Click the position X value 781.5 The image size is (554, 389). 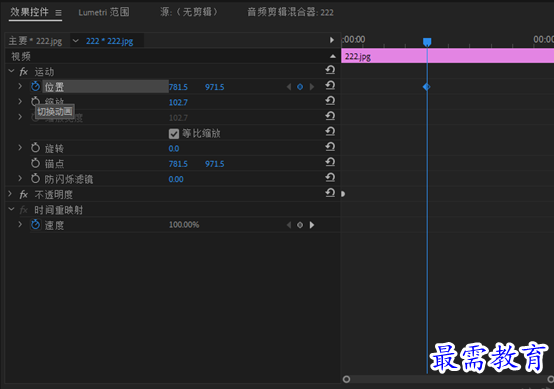coord(178,87)
